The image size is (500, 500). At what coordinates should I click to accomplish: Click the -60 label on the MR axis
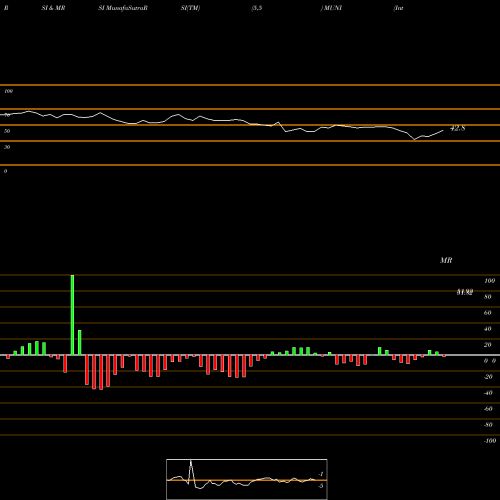point(488,409)
